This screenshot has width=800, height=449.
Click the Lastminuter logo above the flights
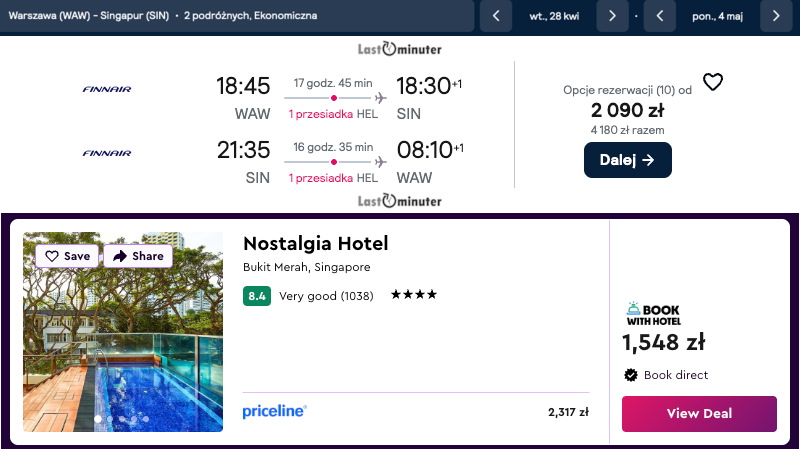tap(400, 49)
